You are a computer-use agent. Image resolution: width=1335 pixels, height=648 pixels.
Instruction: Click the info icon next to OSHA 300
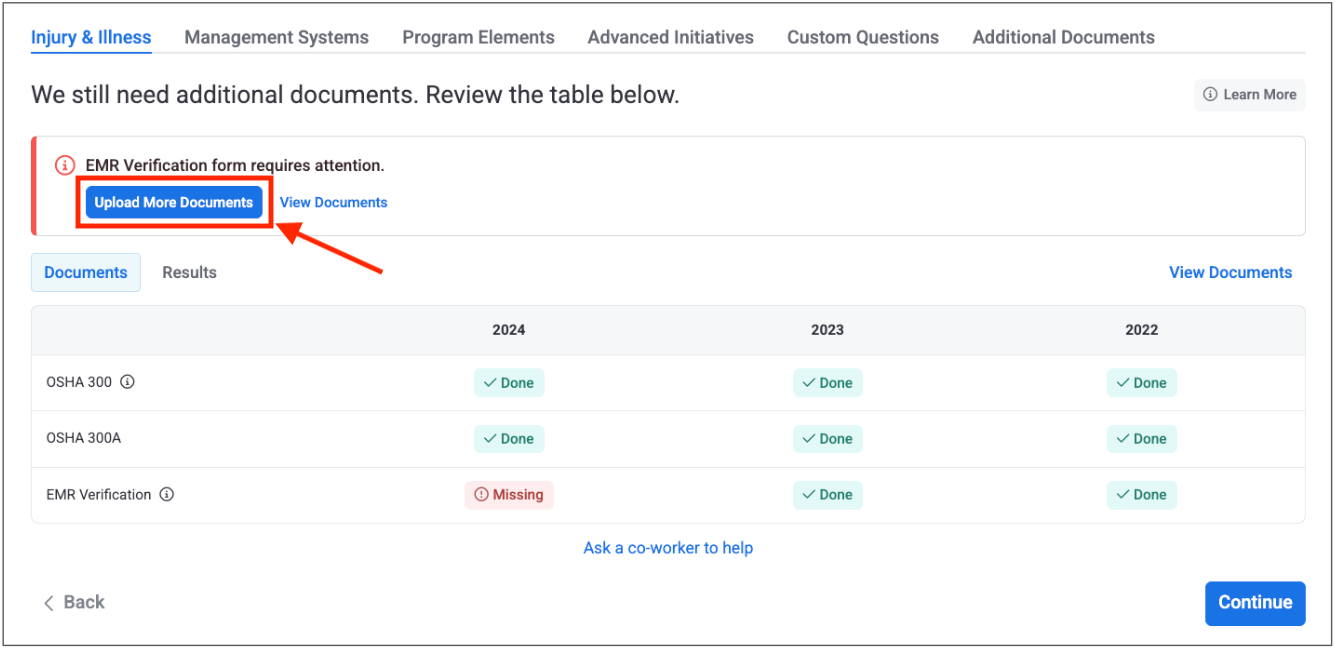tap(128, 382)
